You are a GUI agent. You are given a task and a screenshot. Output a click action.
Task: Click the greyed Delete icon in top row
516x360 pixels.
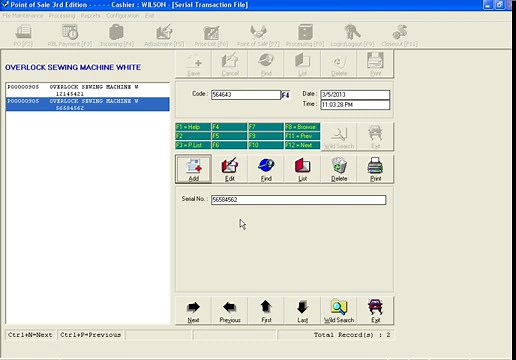(x=339, y=64)
